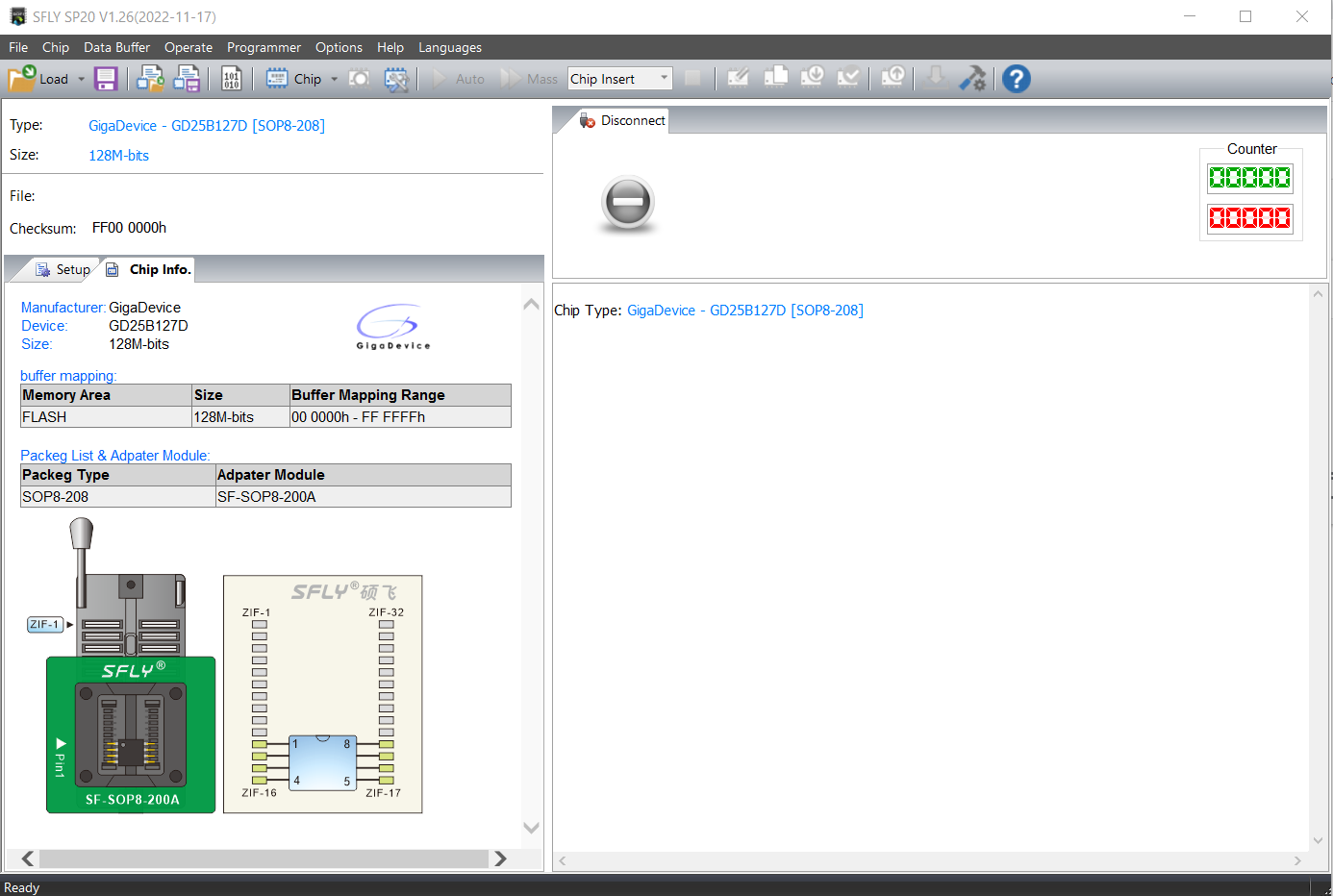Click the greyed camera chip-detect icon
This screenshot has height=896, width=1333.
359,79
